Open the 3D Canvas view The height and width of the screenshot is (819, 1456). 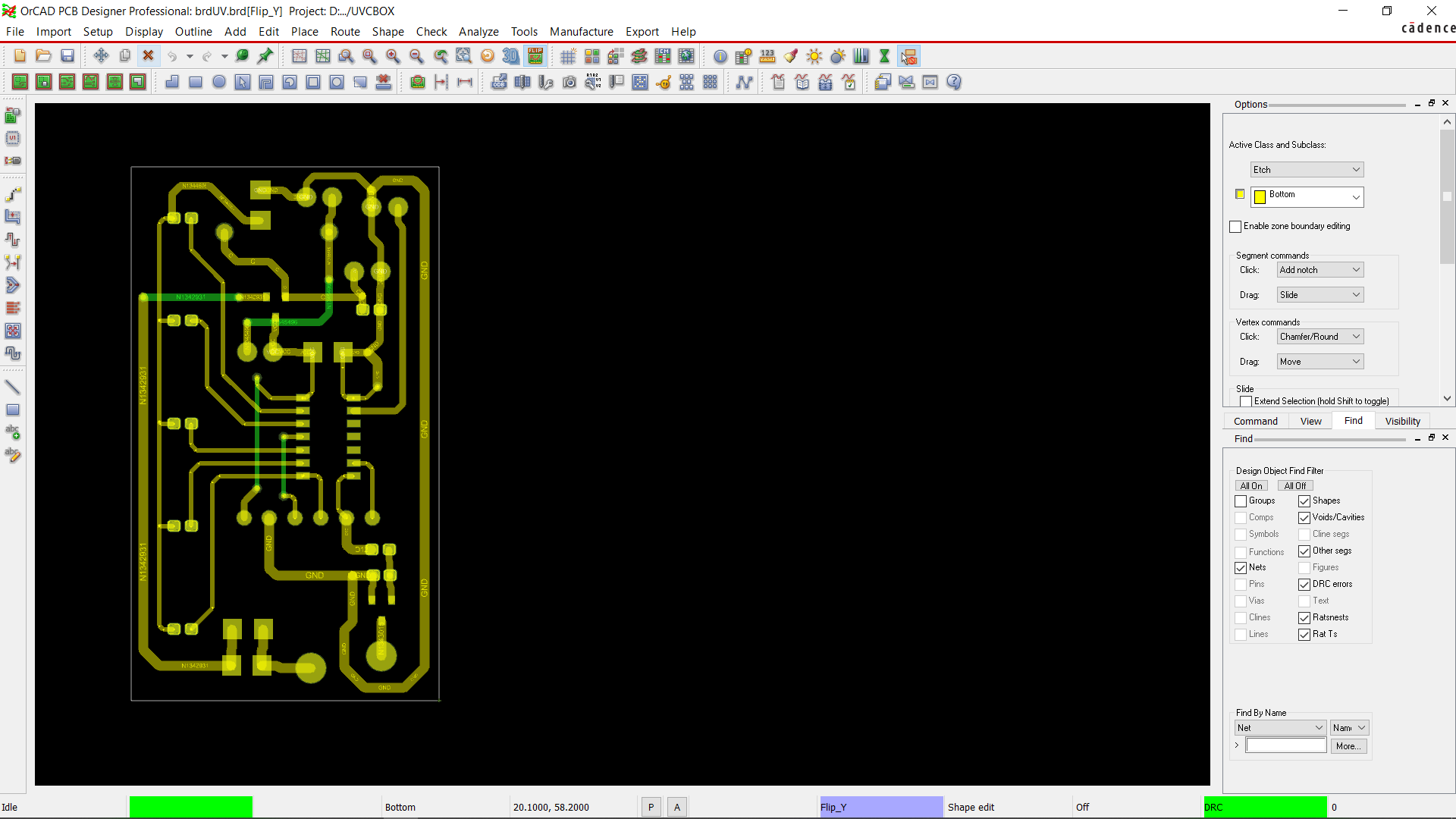[x=510, y=56]
